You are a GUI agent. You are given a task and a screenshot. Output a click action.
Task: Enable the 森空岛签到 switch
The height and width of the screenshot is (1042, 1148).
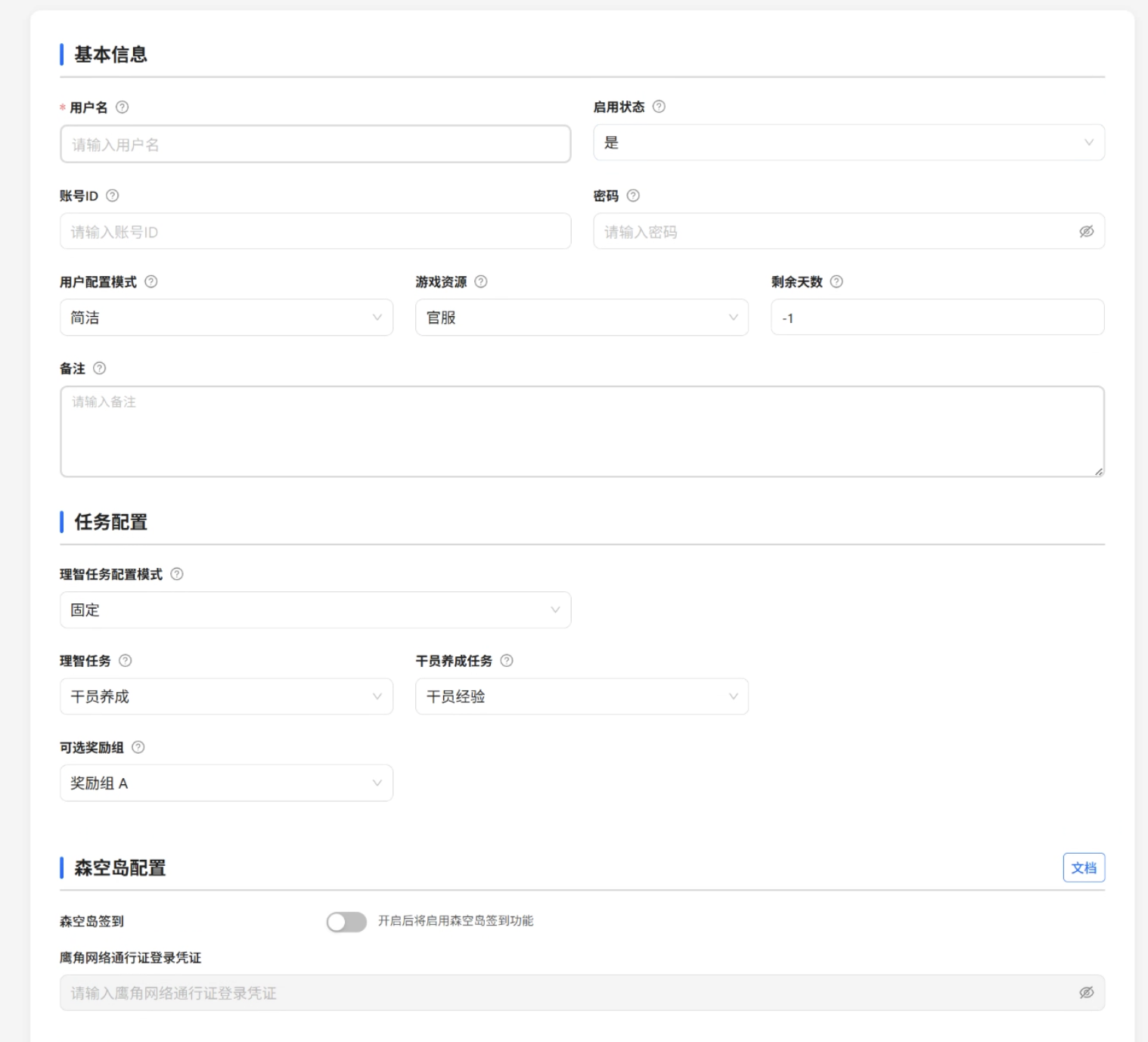[x=346, y=922]
